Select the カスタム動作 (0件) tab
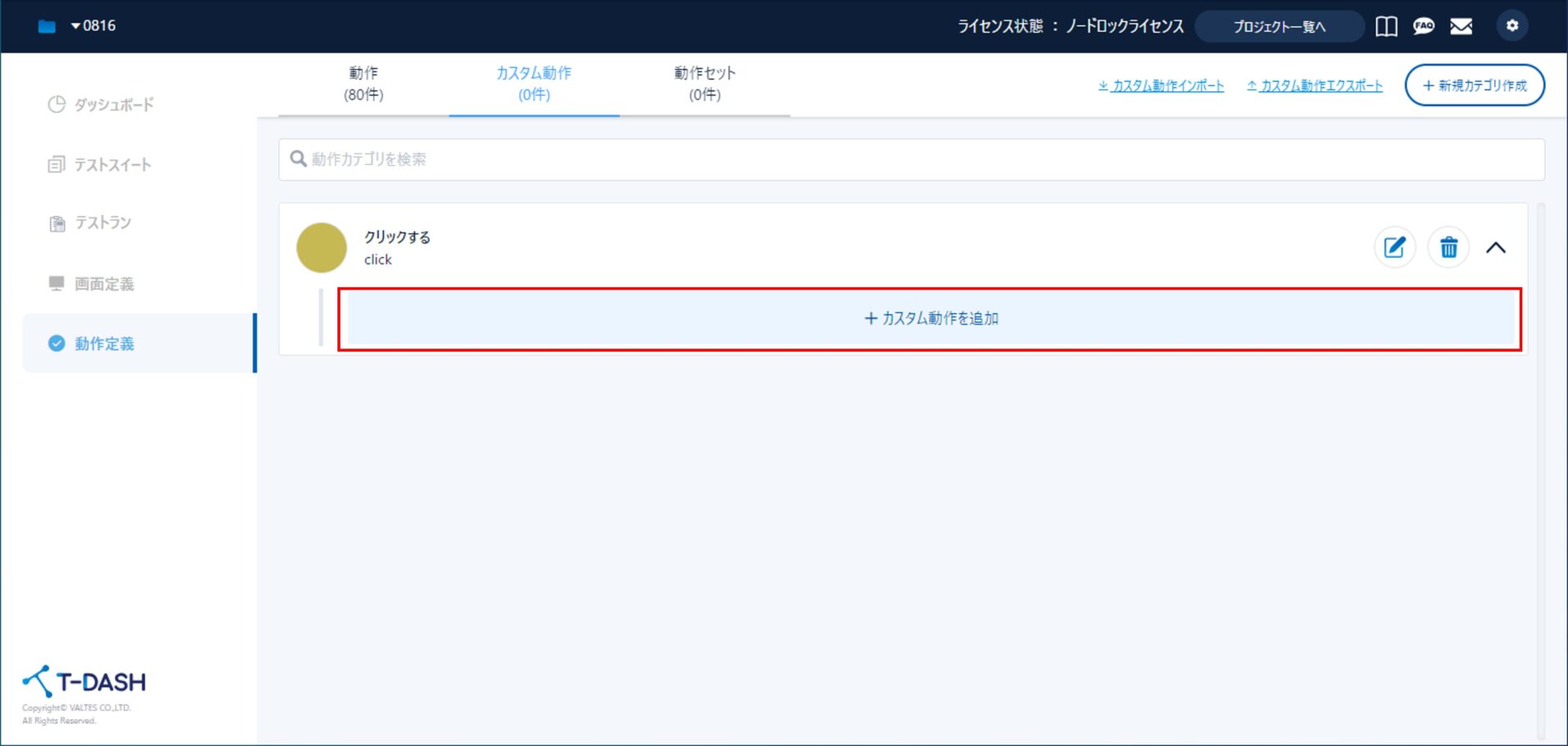The image size is (1568, 746). (534, 84)
